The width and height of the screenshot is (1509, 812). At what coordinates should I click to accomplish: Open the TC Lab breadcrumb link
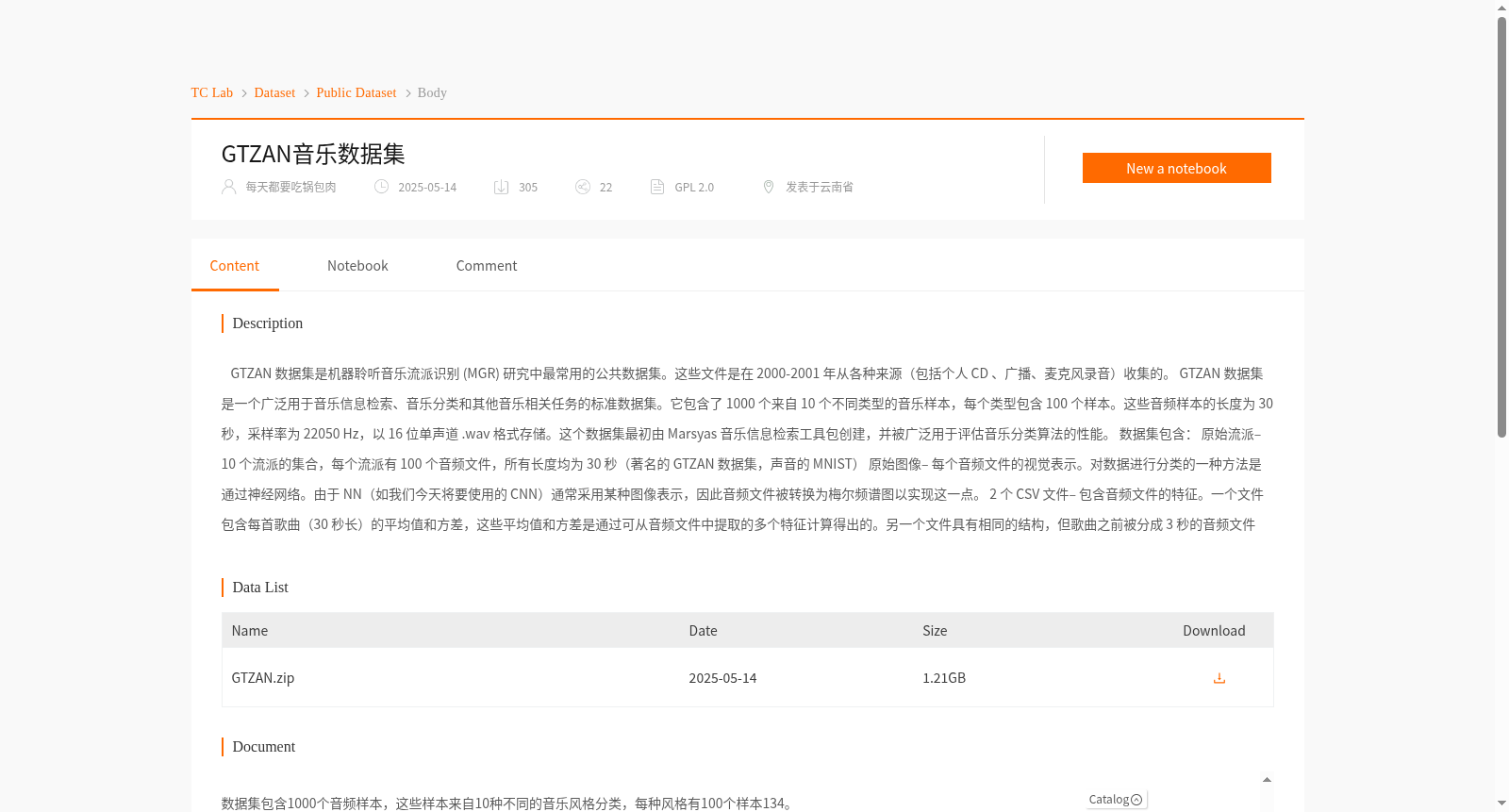coord(212,92)
